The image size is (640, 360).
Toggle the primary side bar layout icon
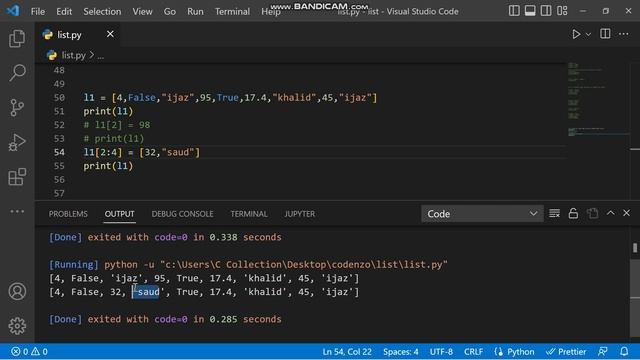[514, 11]
